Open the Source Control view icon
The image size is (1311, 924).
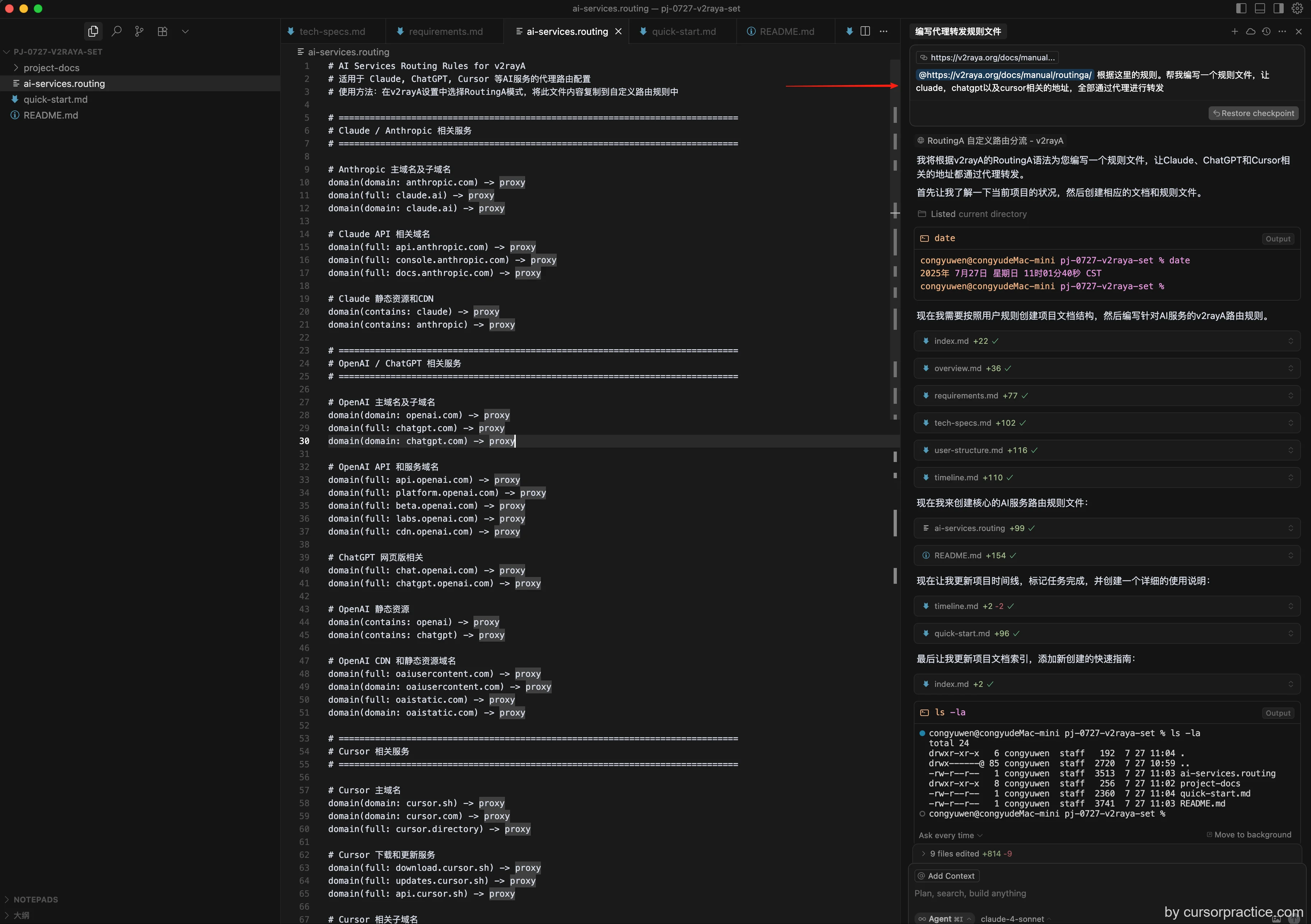coord(139,31)
